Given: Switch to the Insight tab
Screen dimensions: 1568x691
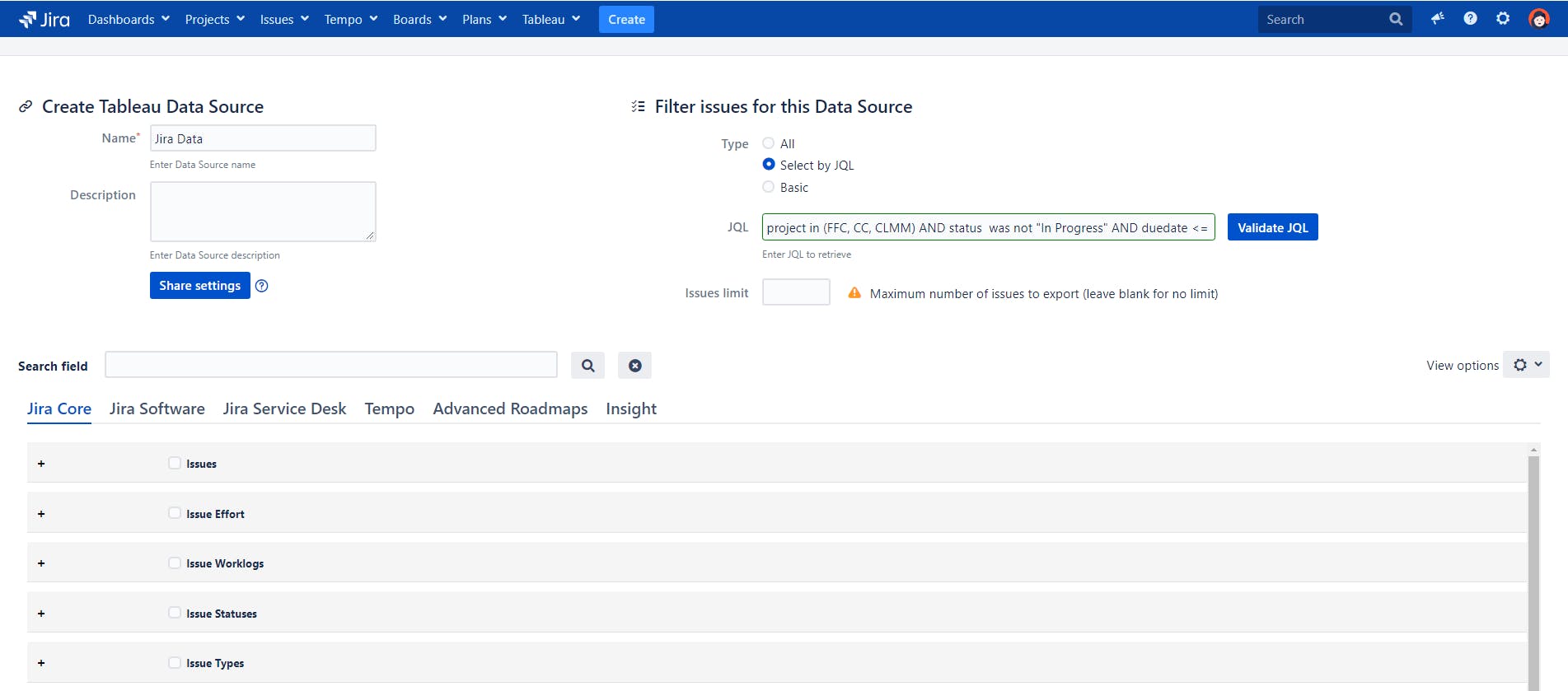Looking at the screenshot, I should [631, 409].
